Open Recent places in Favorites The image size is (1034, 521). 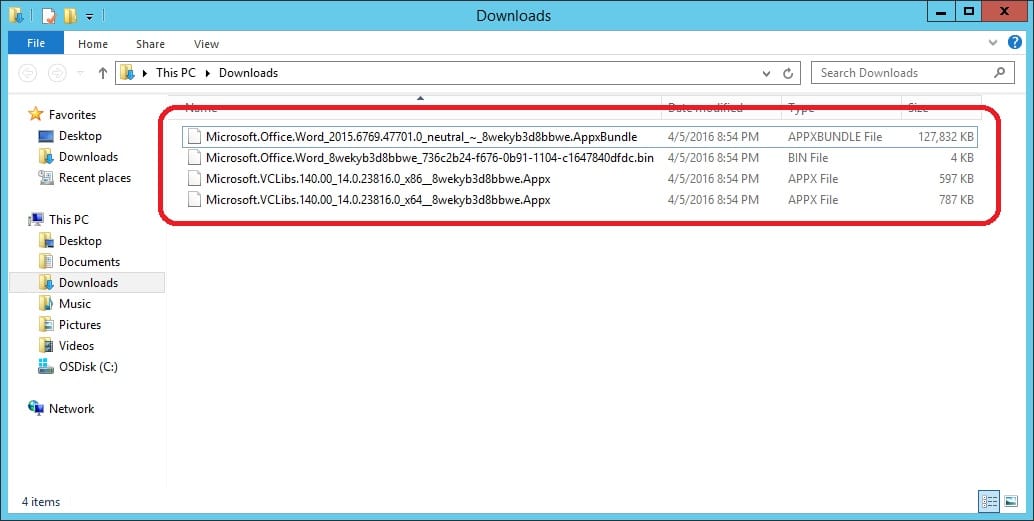[x=94, y=178]
